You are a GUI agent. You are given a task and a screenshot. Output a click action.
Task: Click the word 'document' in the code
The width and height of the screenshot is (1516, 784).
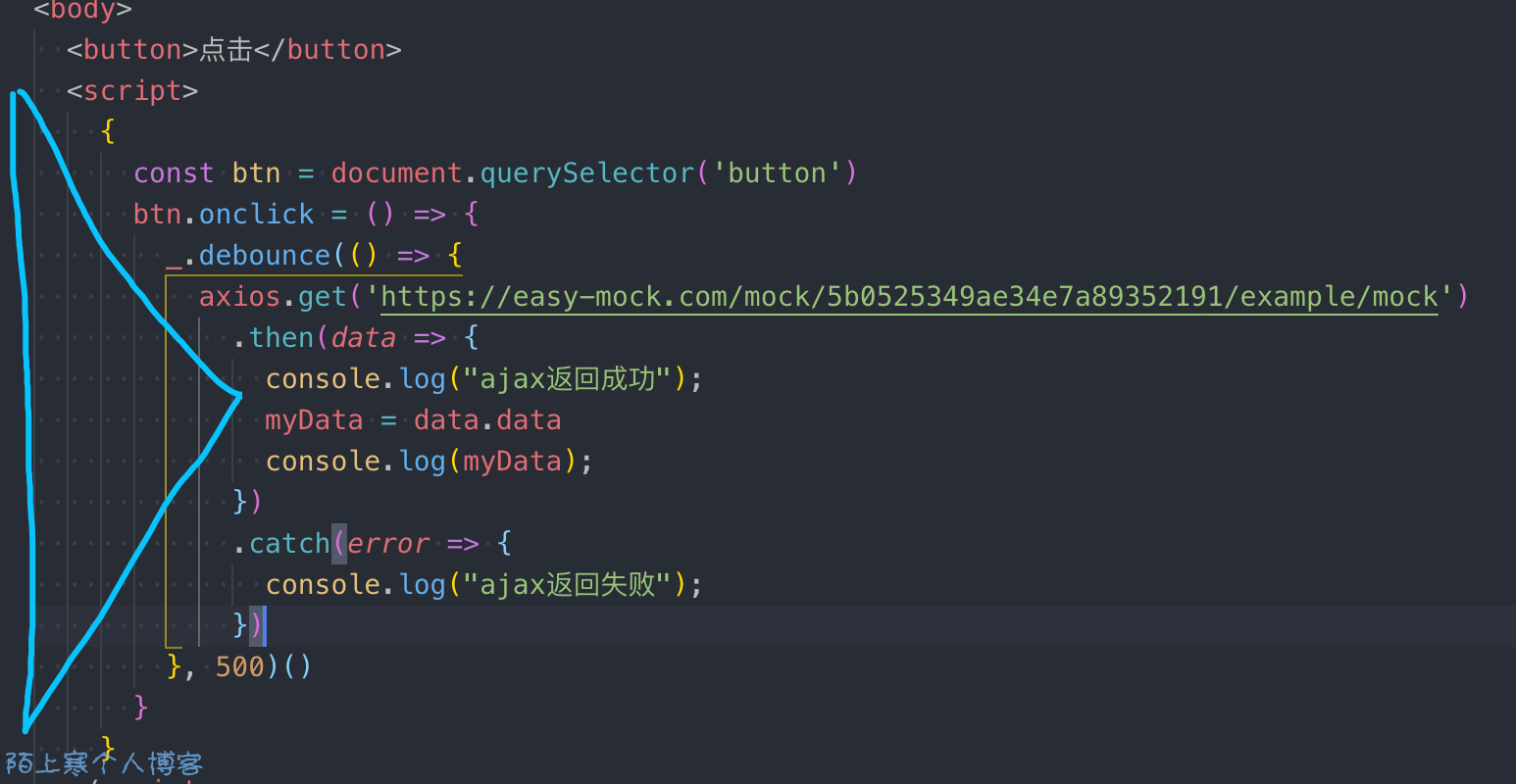396,172
